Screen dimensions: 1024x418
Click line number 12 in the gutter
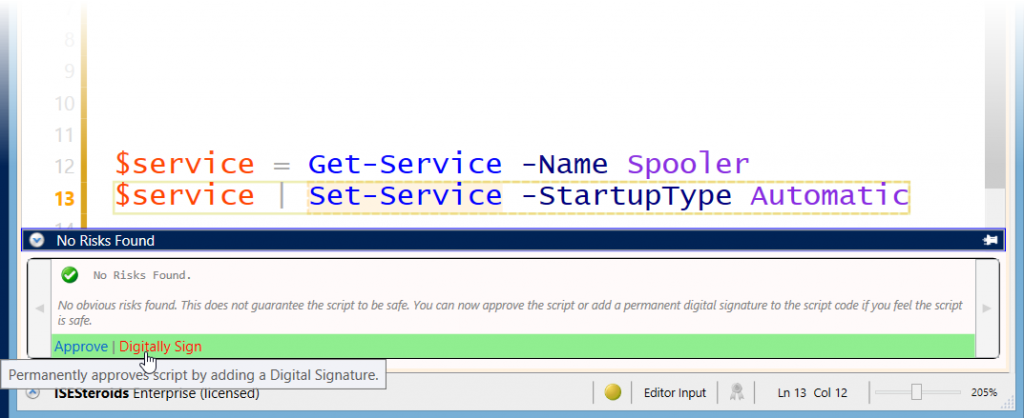pyautogui.click(x=63, y=165)
